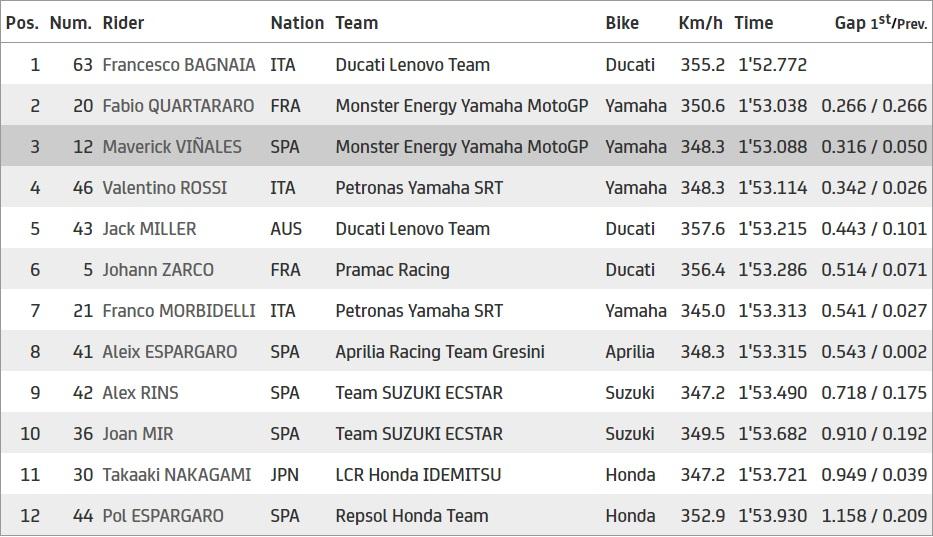The height and width of the screenshot is (537, 933).
Task: Select the Nation column header
Action: (297, 22)
